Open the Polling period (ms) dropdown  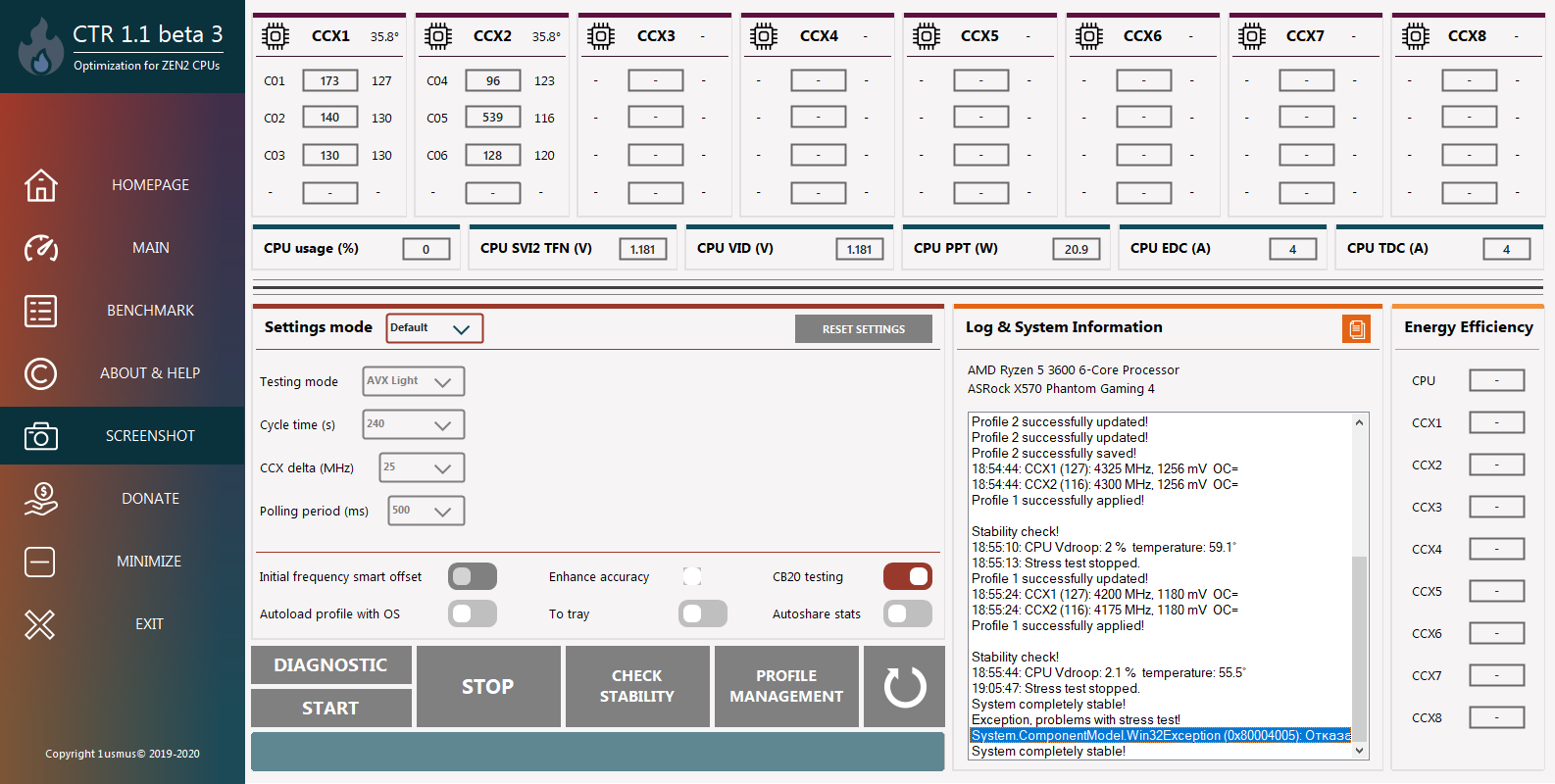point(426,511)
